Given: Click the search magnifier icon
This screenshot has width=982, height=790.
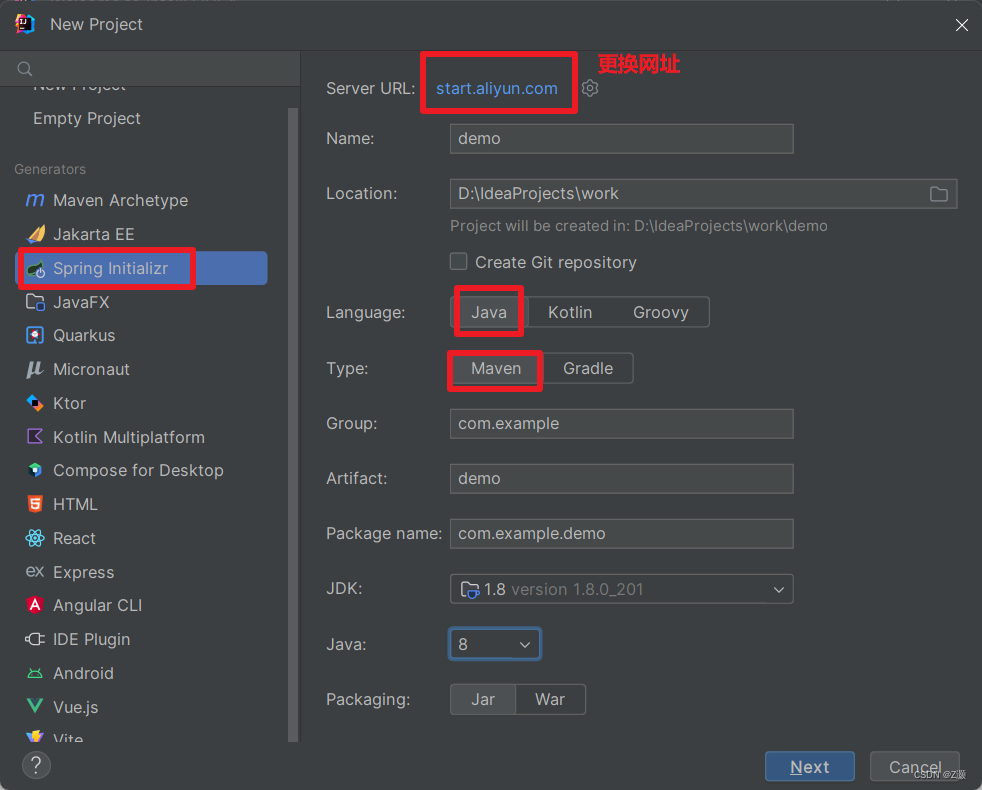Looking at the screenshot, I should click(24, 69).
